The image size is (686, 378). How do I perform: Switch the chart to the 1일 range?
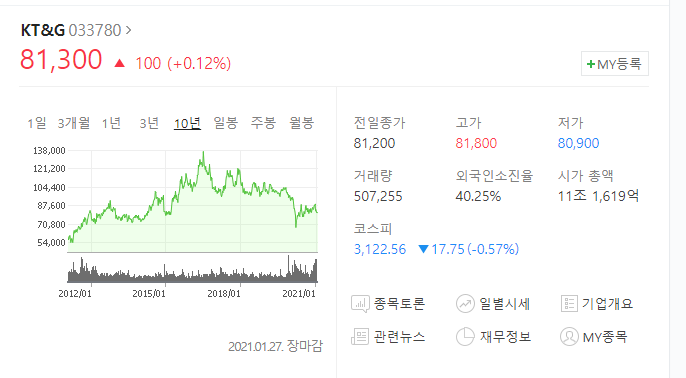coord(37,123)
